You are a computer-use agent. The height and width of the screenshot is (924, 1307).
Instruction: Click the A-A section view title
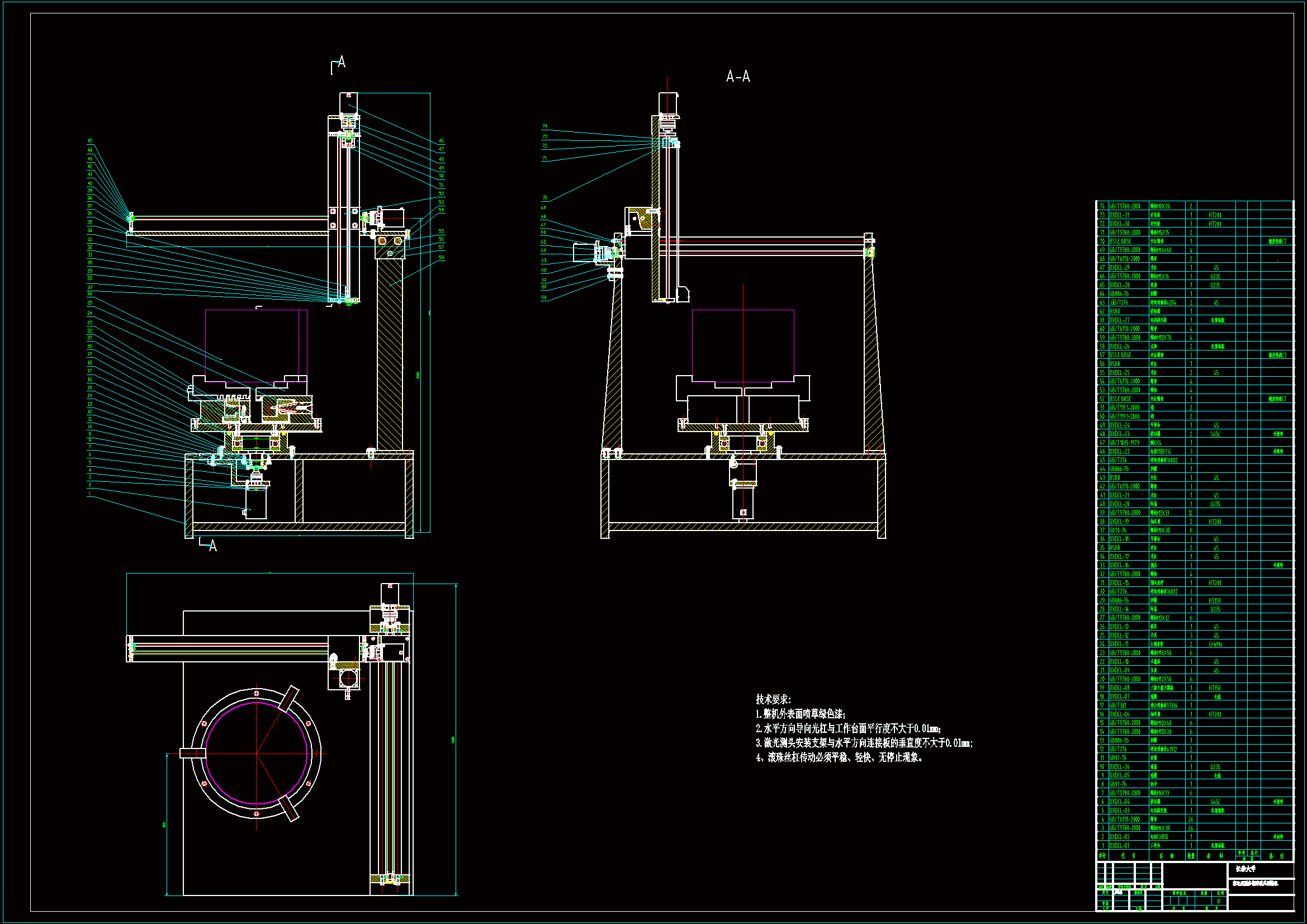[x=738, y=76]
